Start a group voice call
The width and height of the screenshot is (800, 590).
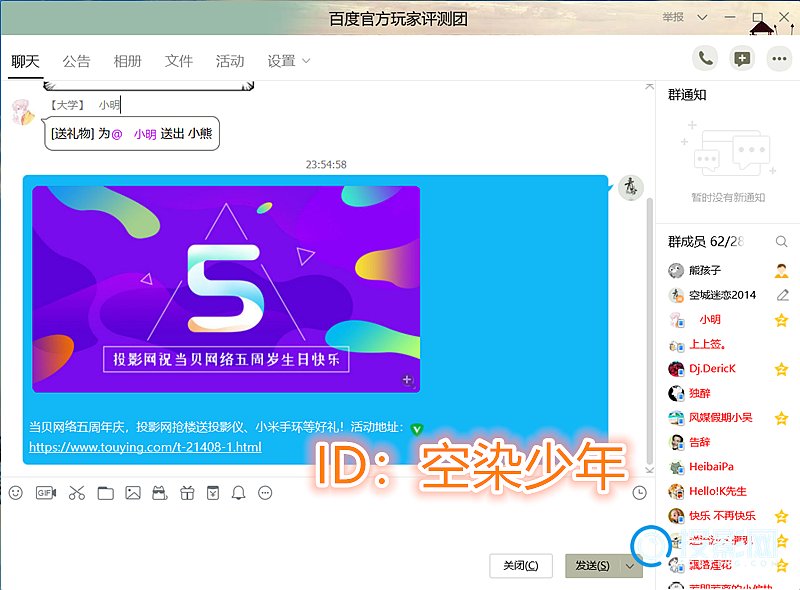tap(706, 59)
